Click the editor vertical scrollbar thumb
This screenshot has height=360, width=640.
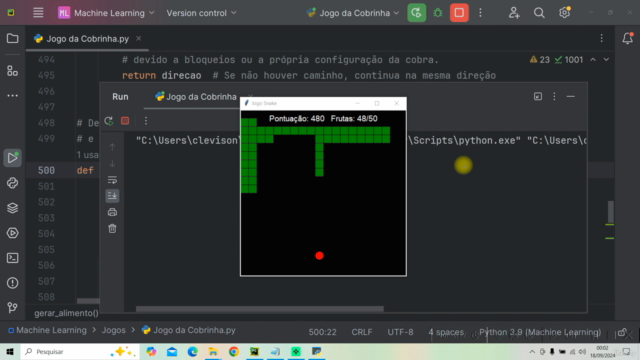click(610, 211)
